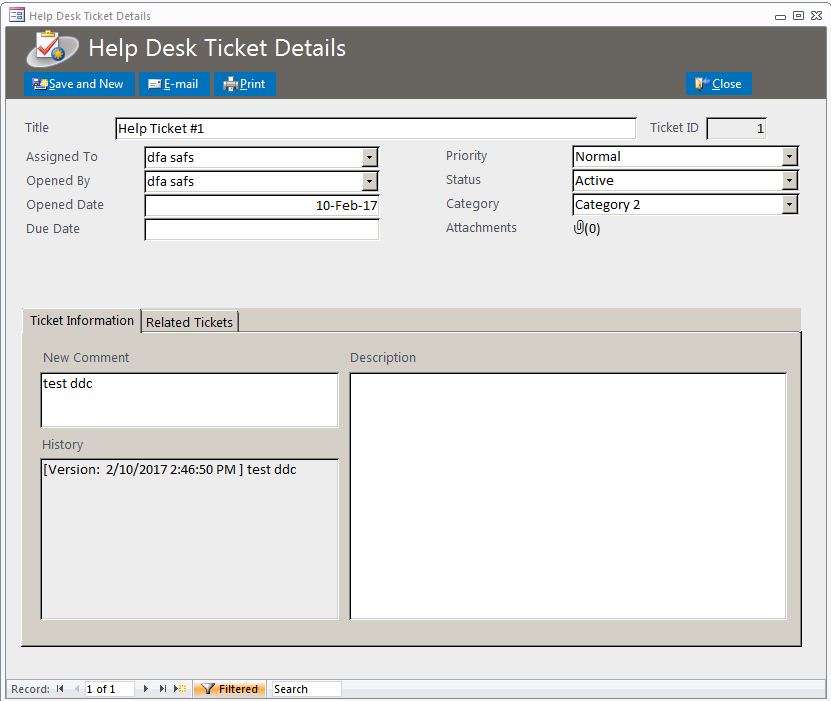
Task: Click the Priority value 'Normal'
Action: (598, 156)
